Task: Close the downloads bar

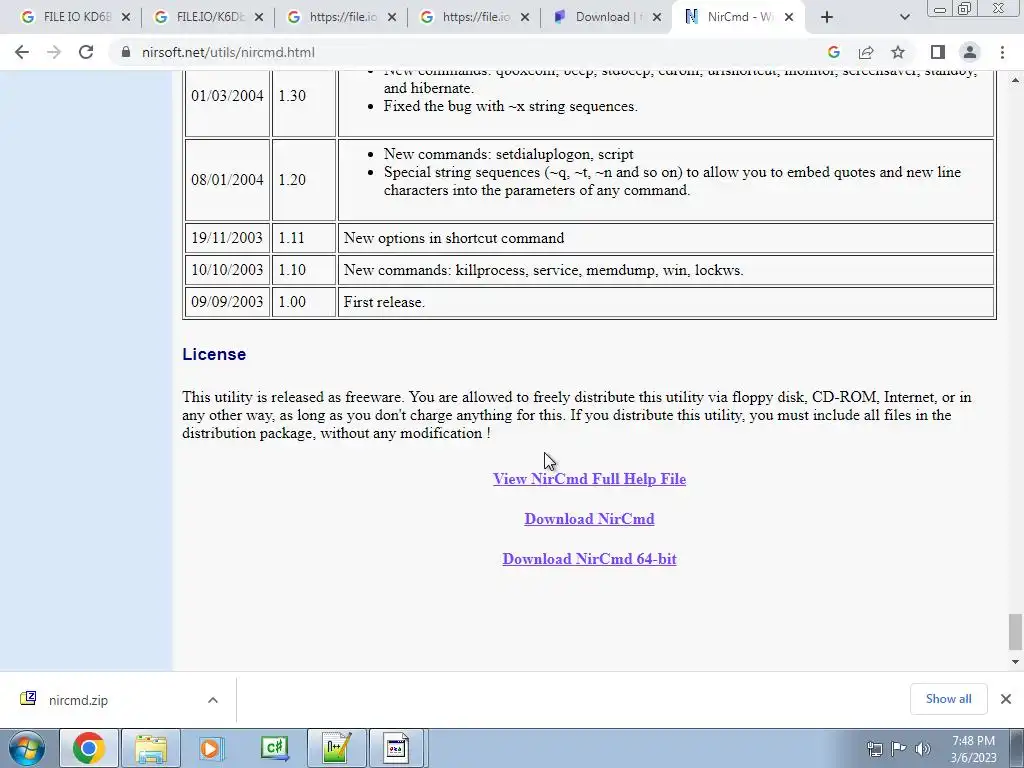Action: coord(1006,699)
